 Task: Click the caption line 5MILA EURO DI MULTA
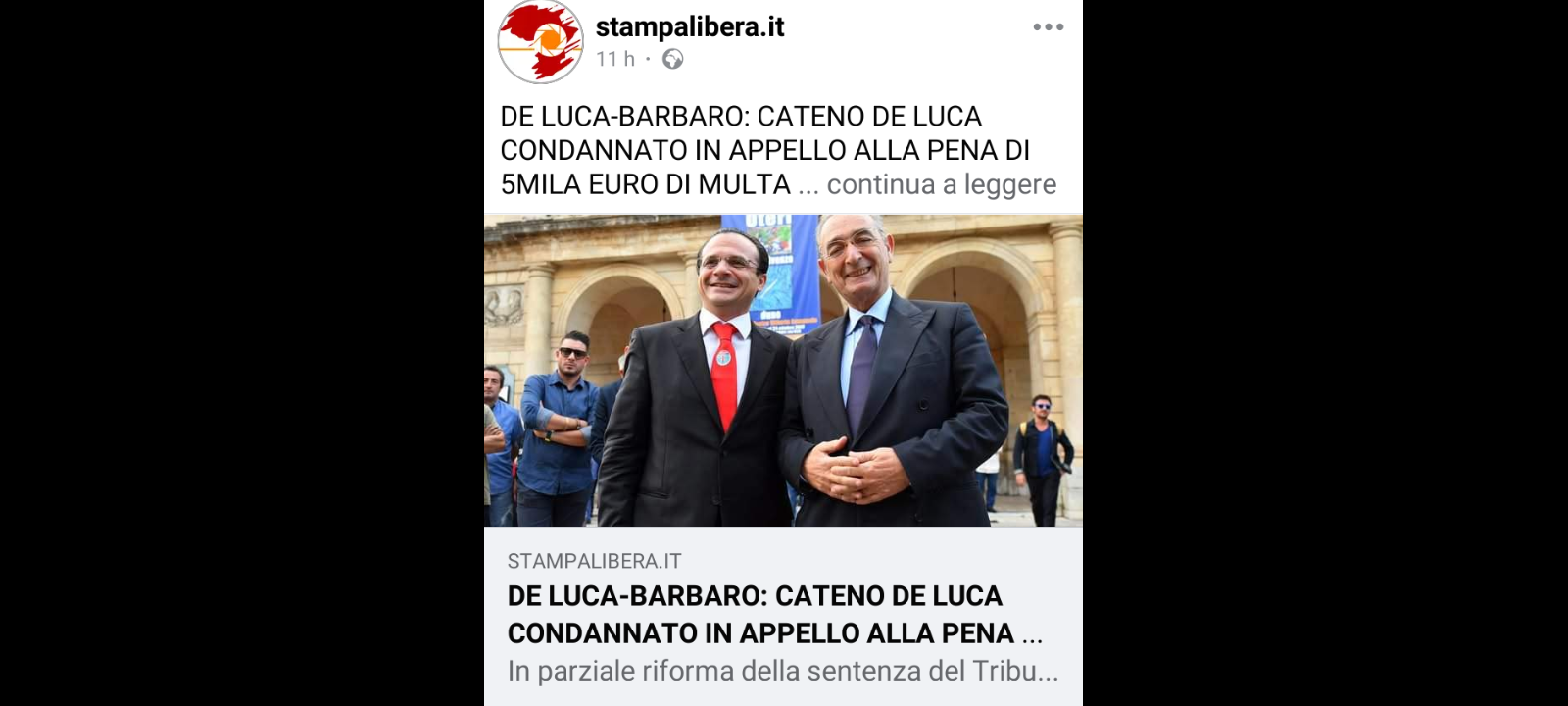[645, 184]
